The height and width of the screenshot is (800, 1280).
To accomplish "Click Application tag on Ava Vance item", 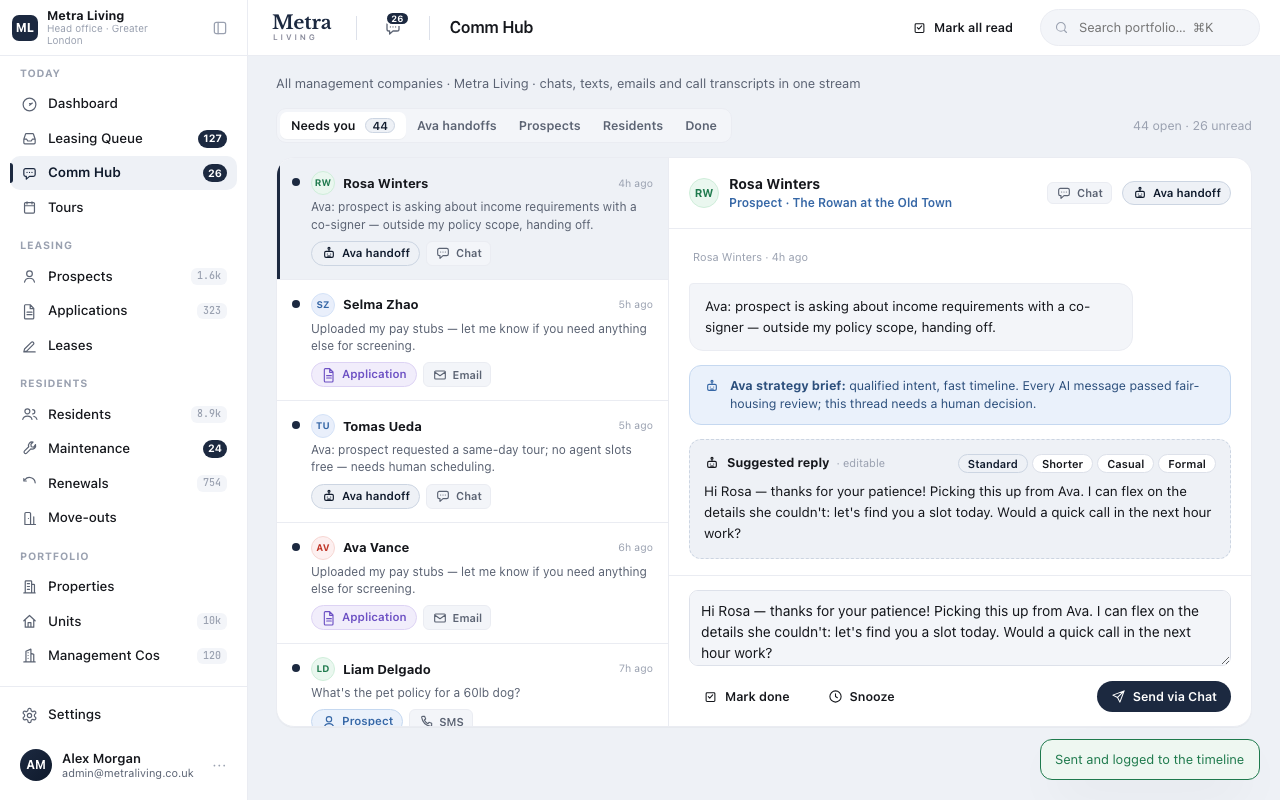I will coord(364,618).
